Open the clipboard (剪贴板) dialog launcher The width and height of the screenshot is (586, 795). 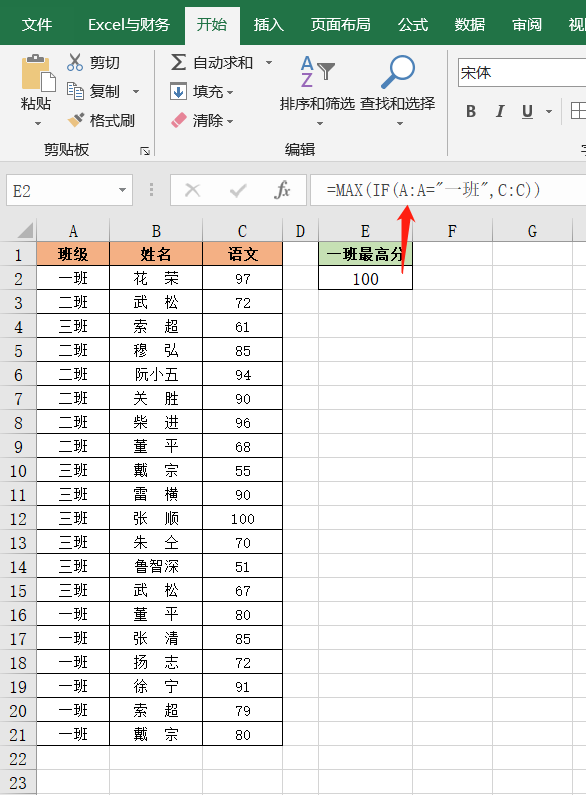(x=145, y=151)
